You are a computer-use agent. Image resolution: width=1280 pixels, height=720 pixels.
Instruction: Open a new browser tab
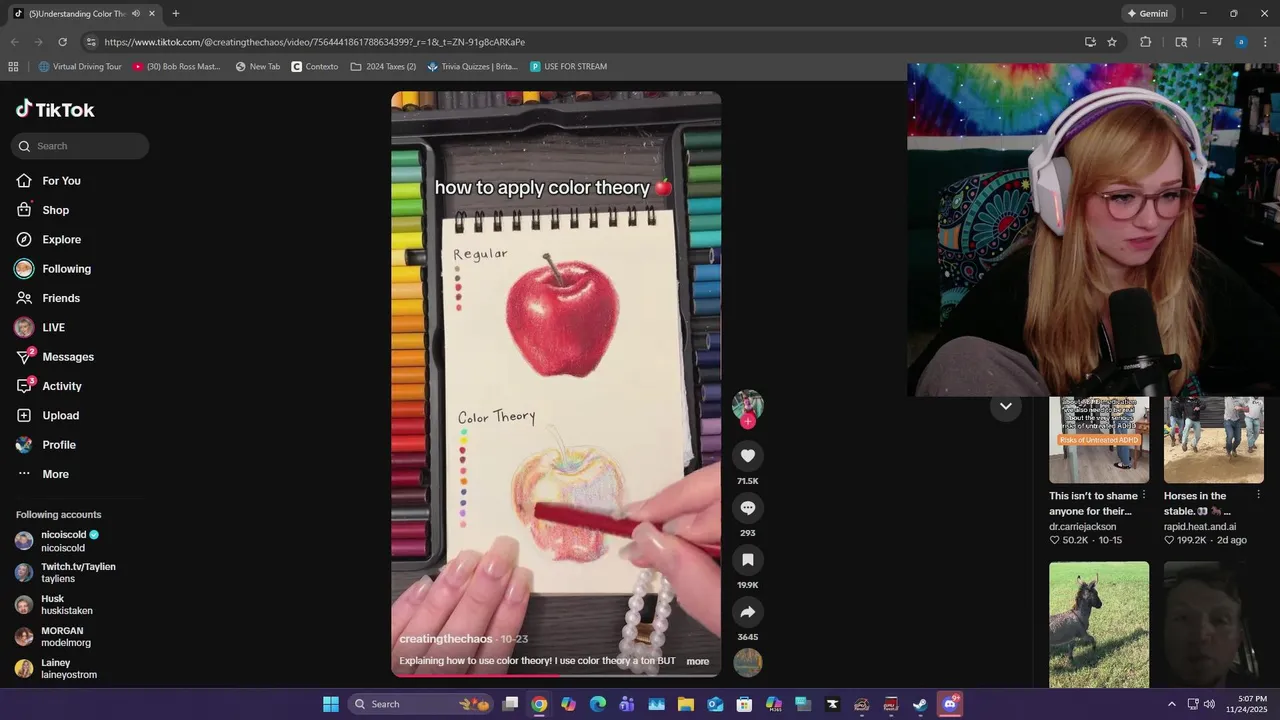pyautogui.click(x=176, y=13)
